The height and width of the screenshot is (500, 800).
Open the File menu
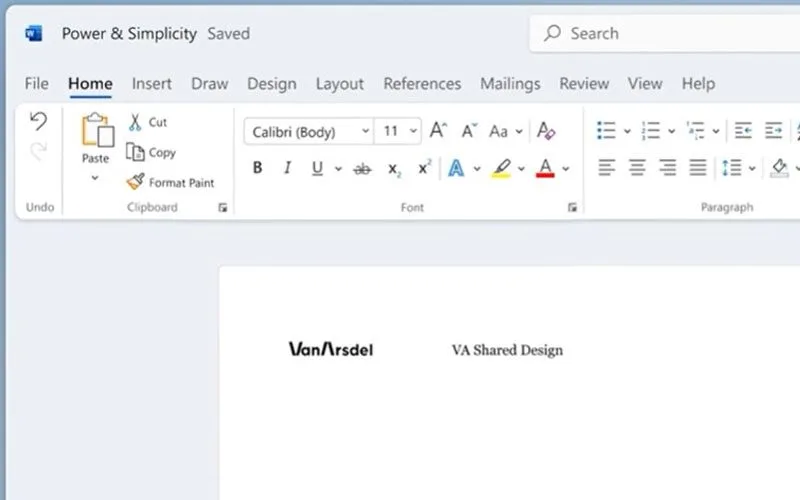37,83
